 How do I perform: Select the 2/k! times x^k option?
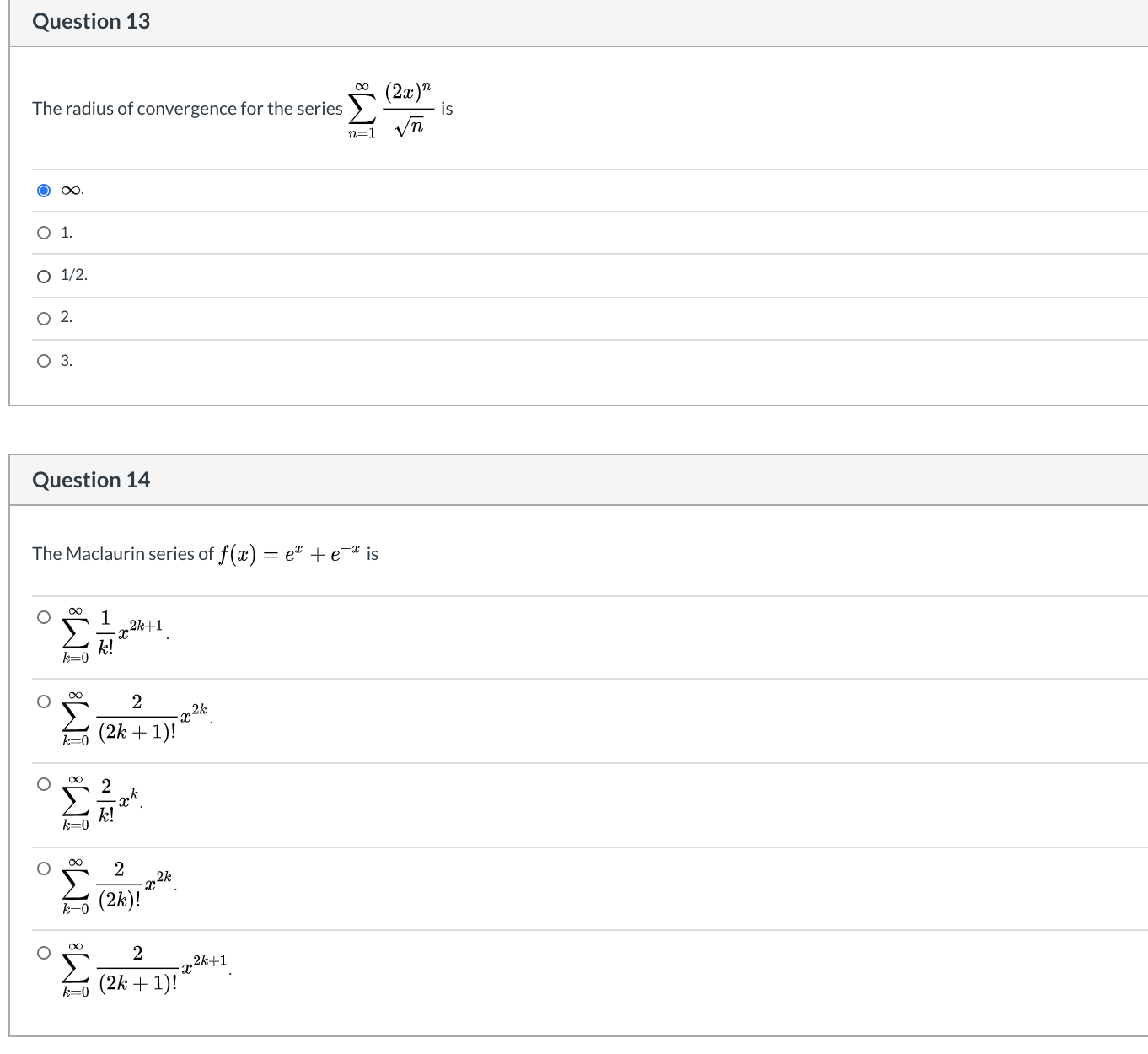tap(44, 783)
